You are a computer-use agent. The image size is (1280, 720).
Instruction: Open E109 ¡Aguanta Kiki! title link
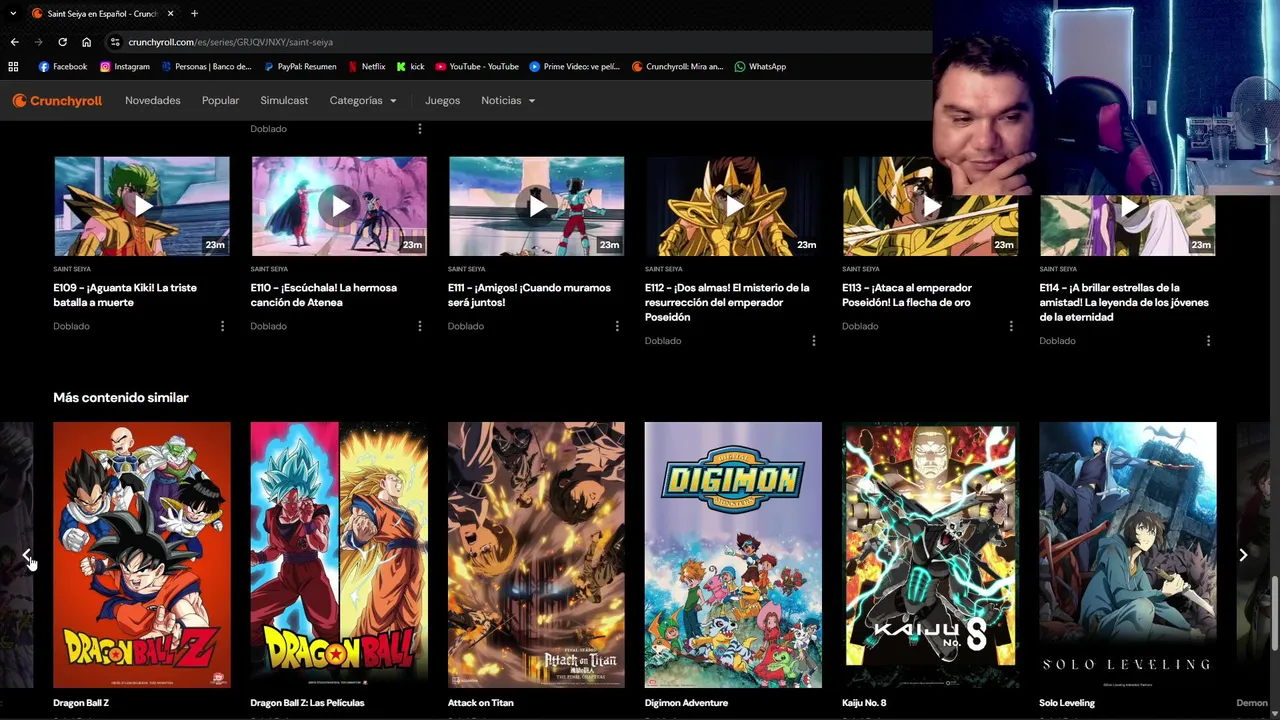[125, 295]
